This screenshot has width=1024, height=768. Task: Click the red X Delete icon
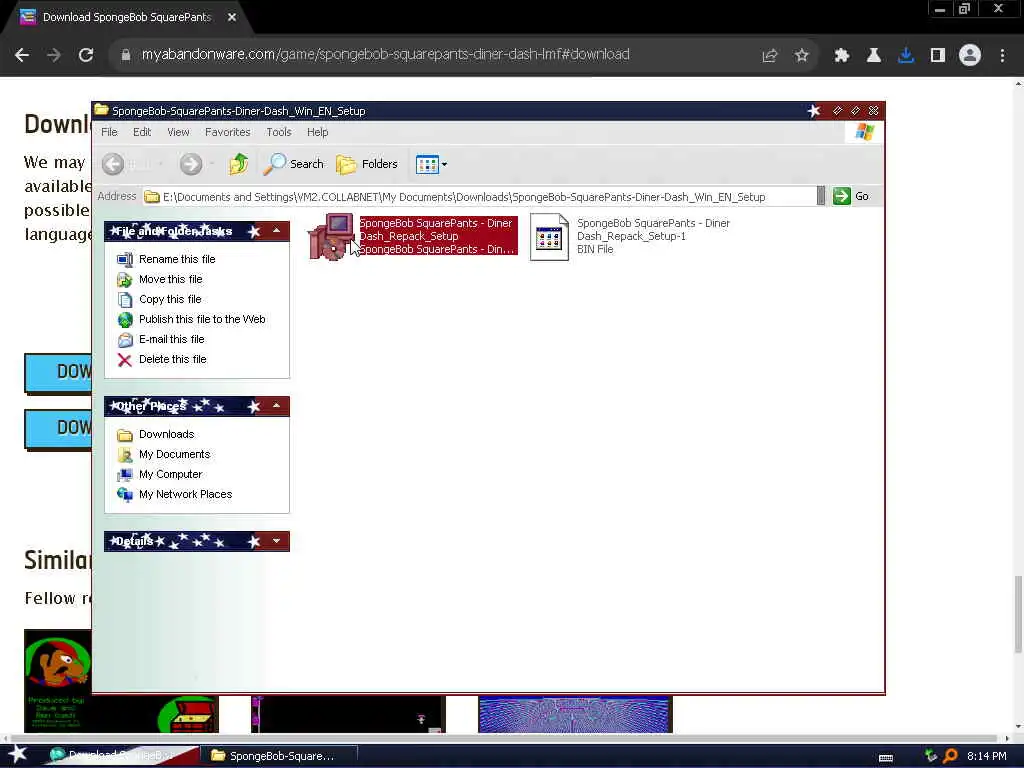pyautogui.click(x=125, y=360)
